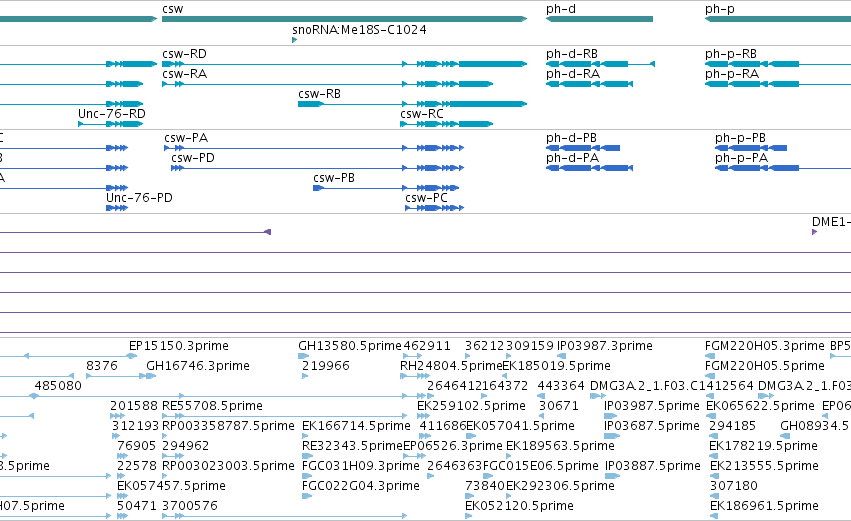The width and height of the screenshot is (851, 521).
Task: Open the RE55708.5prime EST label
Action: coord(212,406)
